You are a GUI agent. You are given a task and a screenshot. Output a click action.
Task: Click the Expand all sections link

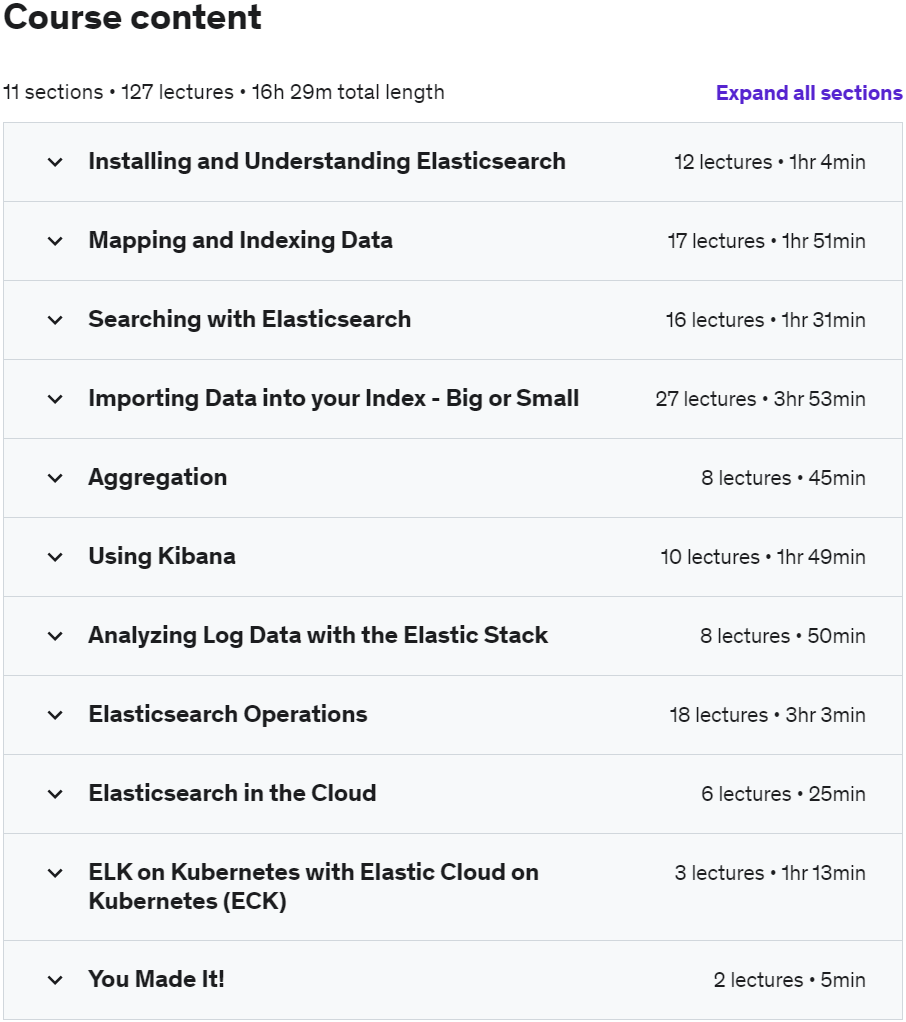[809, 93]
